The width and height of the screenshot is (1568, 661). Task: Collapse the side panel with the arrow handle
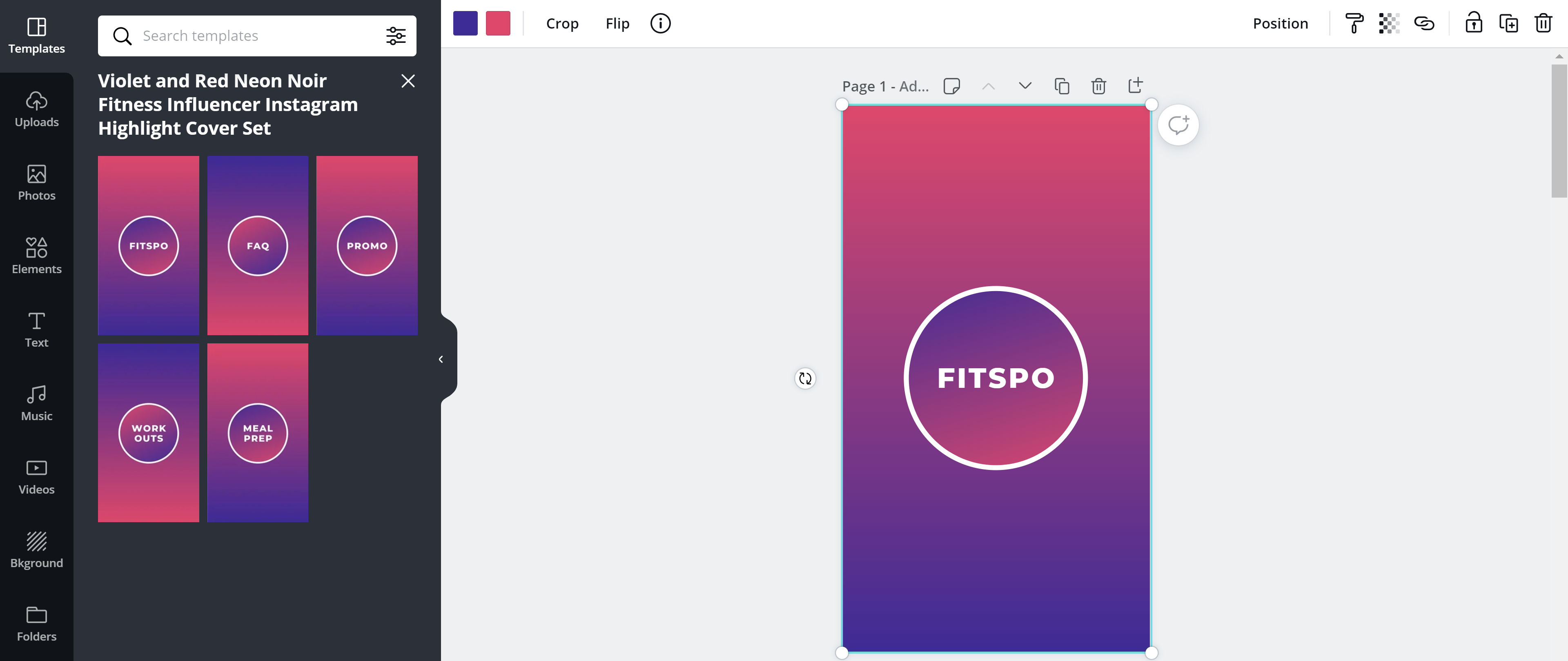[x=441, y=359]
